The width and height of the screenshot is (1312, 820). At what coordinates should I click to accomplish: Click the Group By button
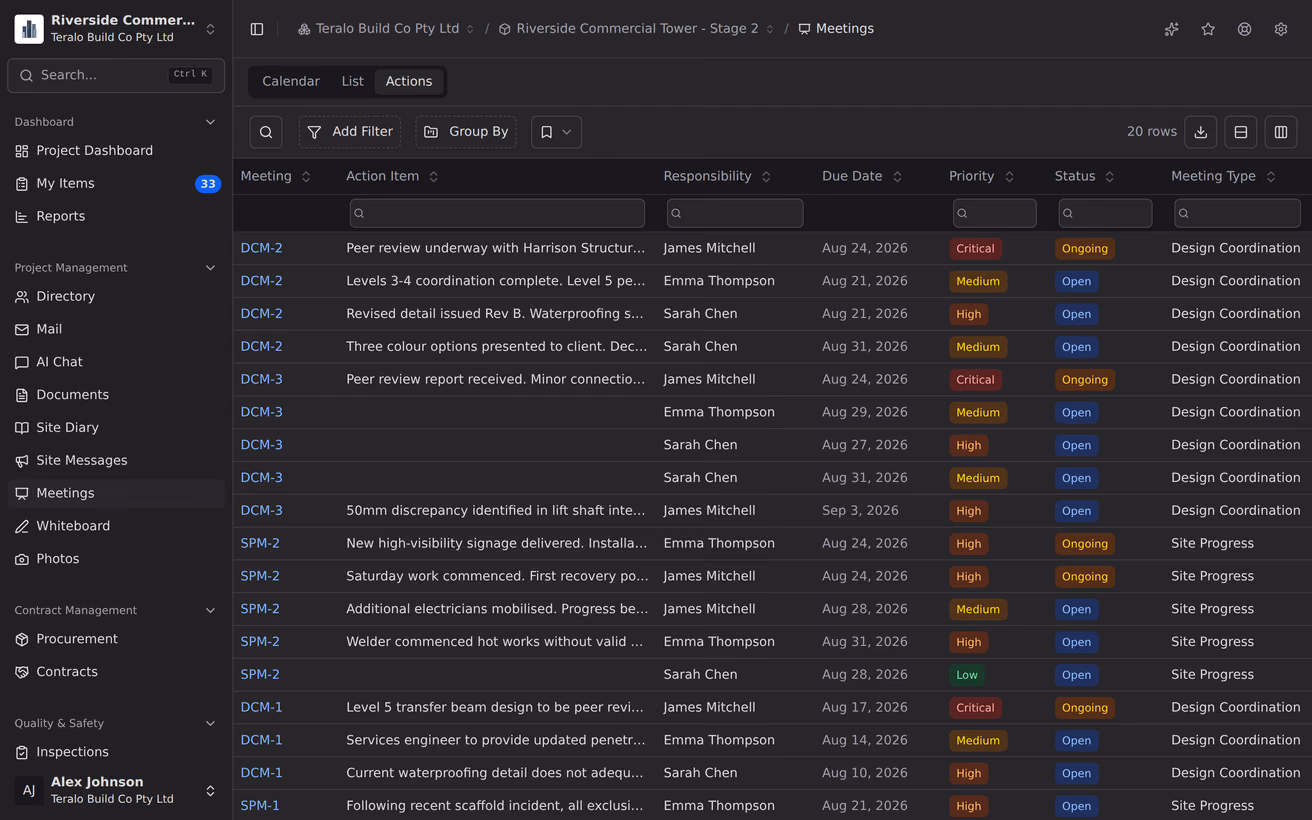(466, 132)
